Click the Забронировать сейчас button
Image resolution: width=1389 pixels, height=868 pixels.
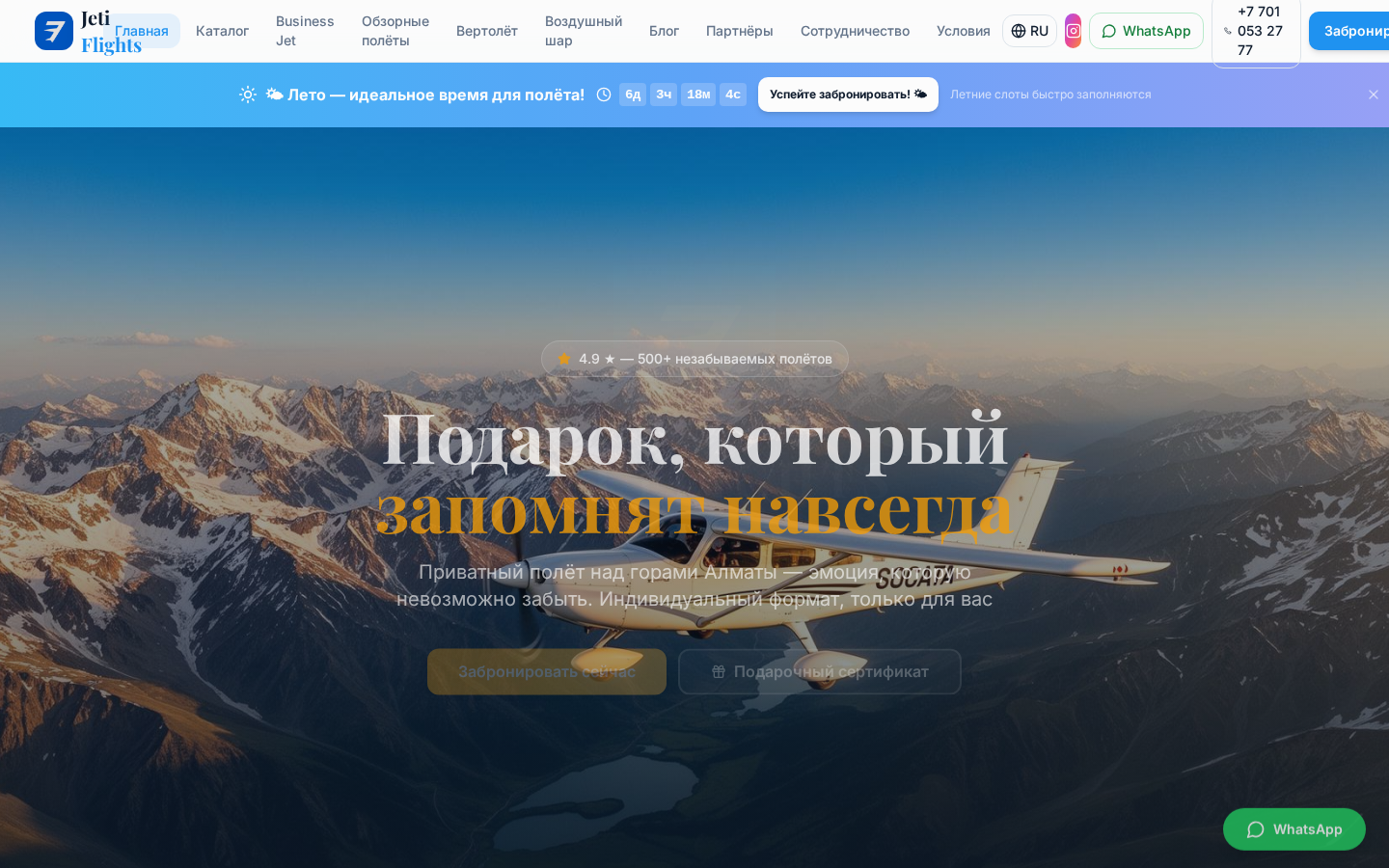click(x=547, y=671)
